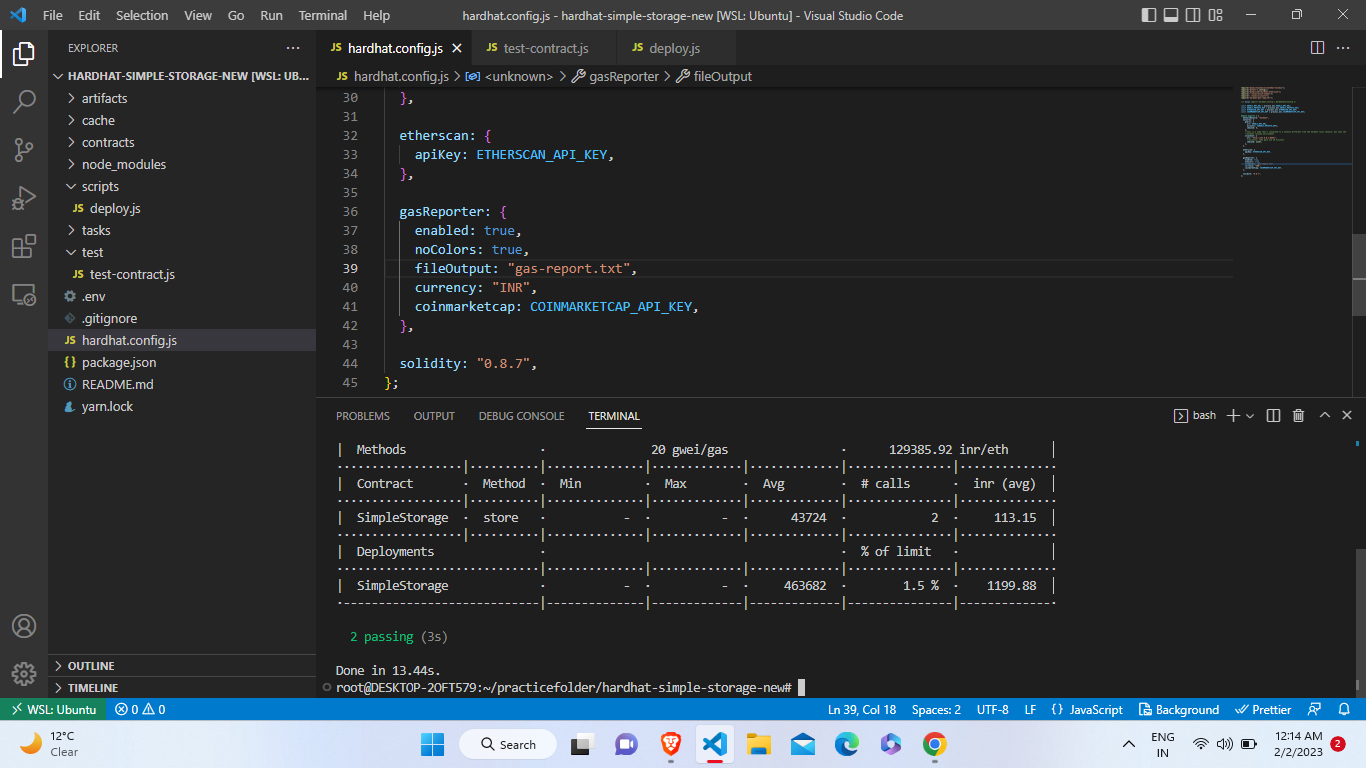Toggle primary side bar layout button
This screenshot has width=1366, height=768.
tap(1150, 15)
